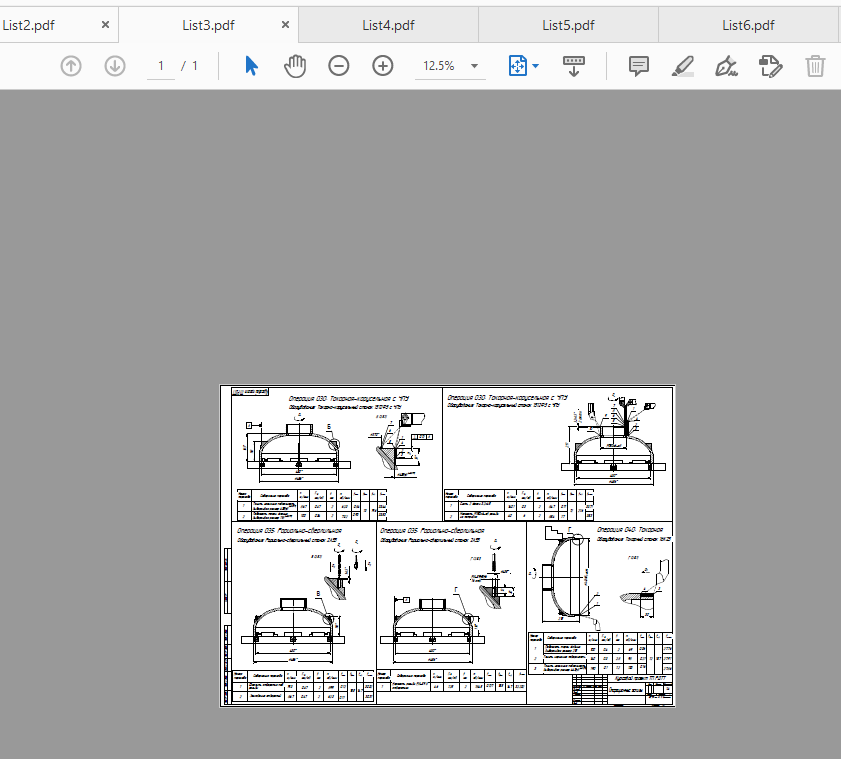Go to the next page arrow
The width and height of the screenshot is (841, 759).
click(x=115, y=66)
